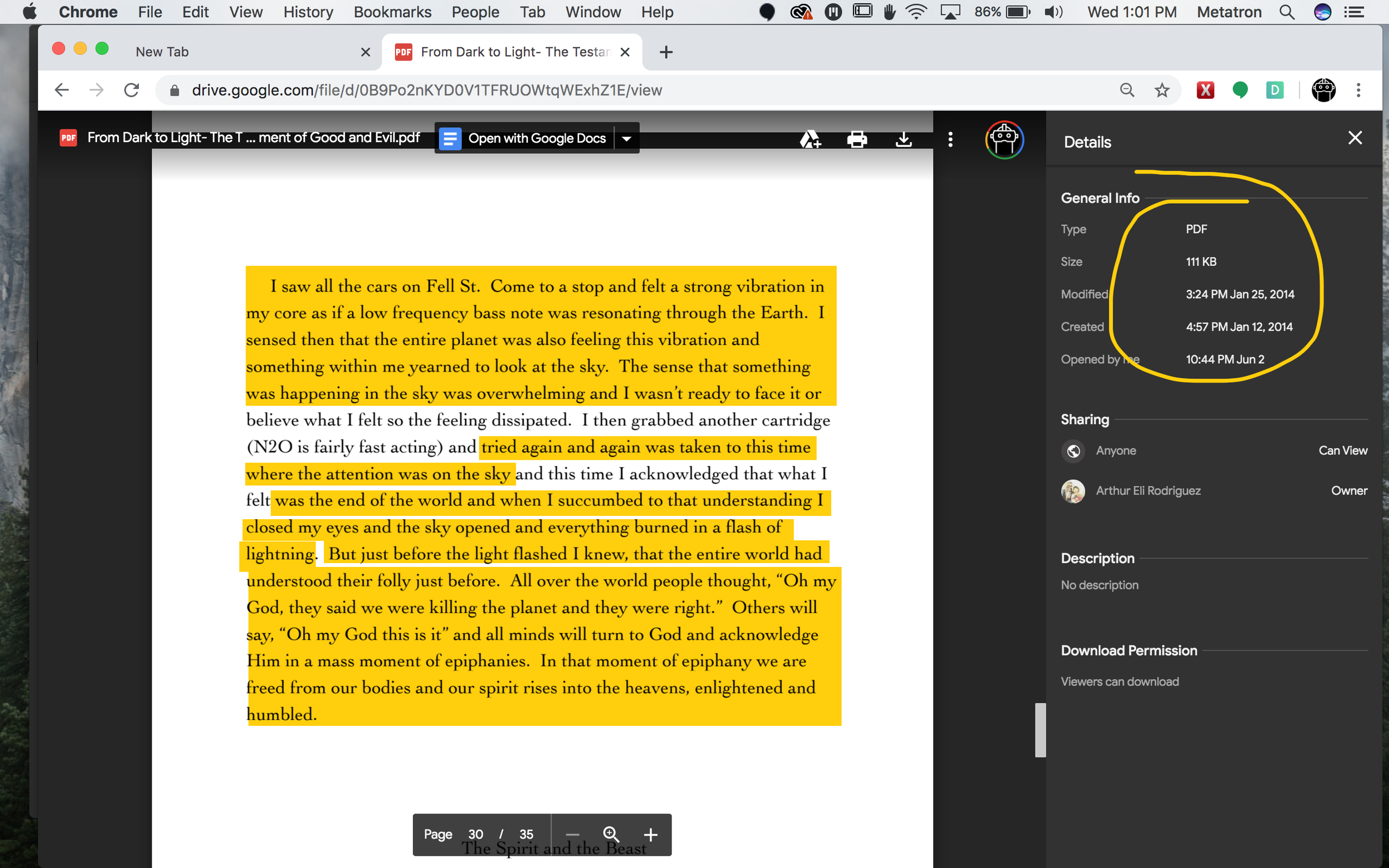Open a new browser tab

pos(666,52)
